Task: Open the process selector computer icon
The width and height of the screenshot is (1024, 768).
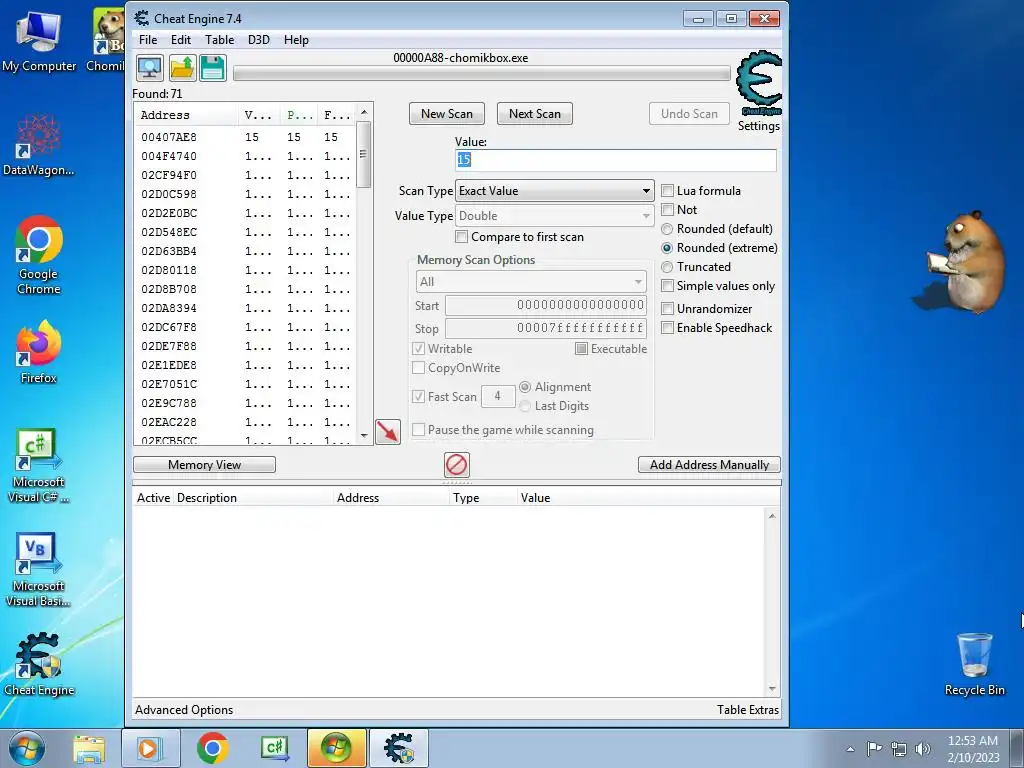Action: pyautogui.click(x=150, y=68)
